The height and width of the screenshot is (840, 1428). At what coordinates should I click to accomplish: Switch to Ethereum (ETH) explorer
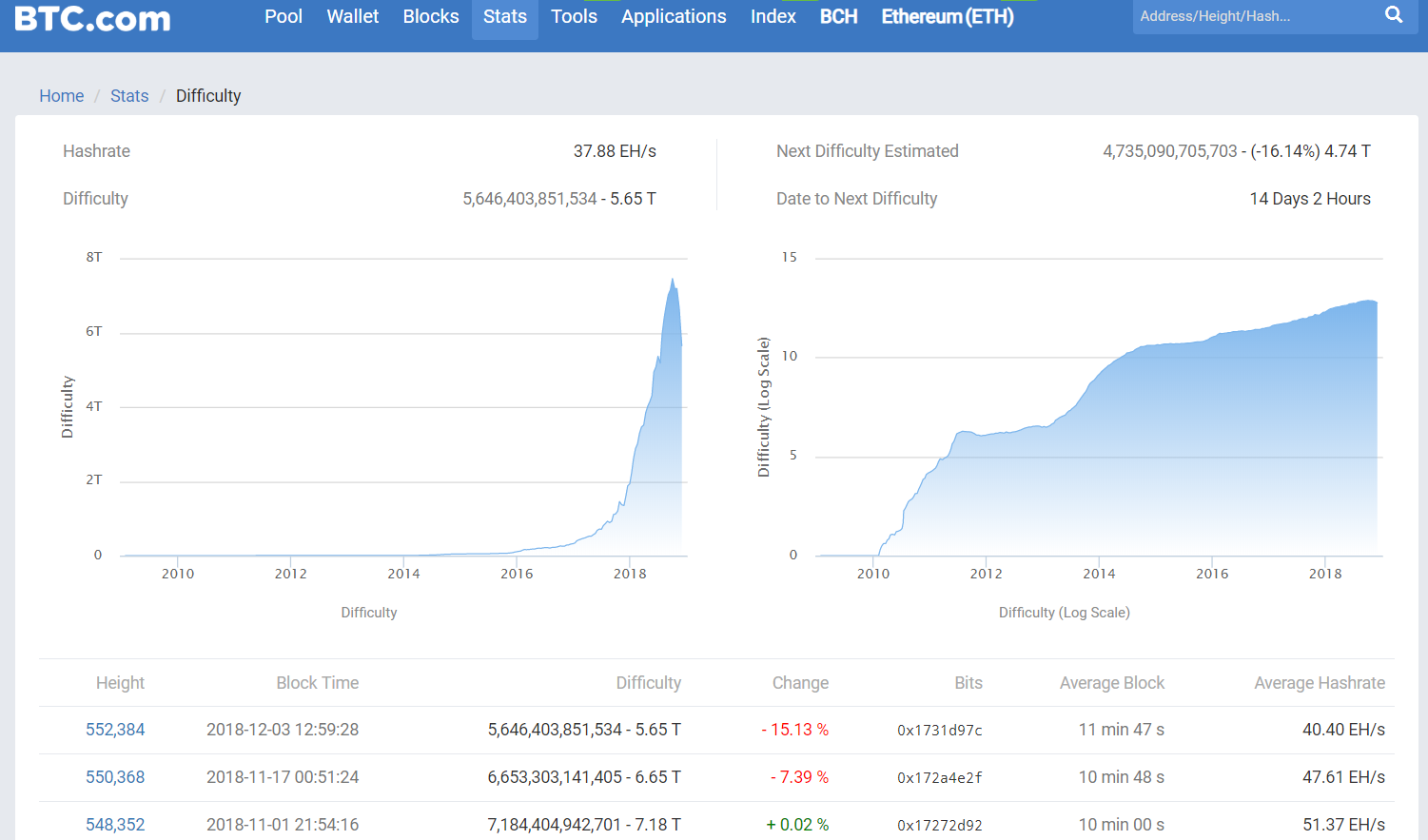click(947, 16)
